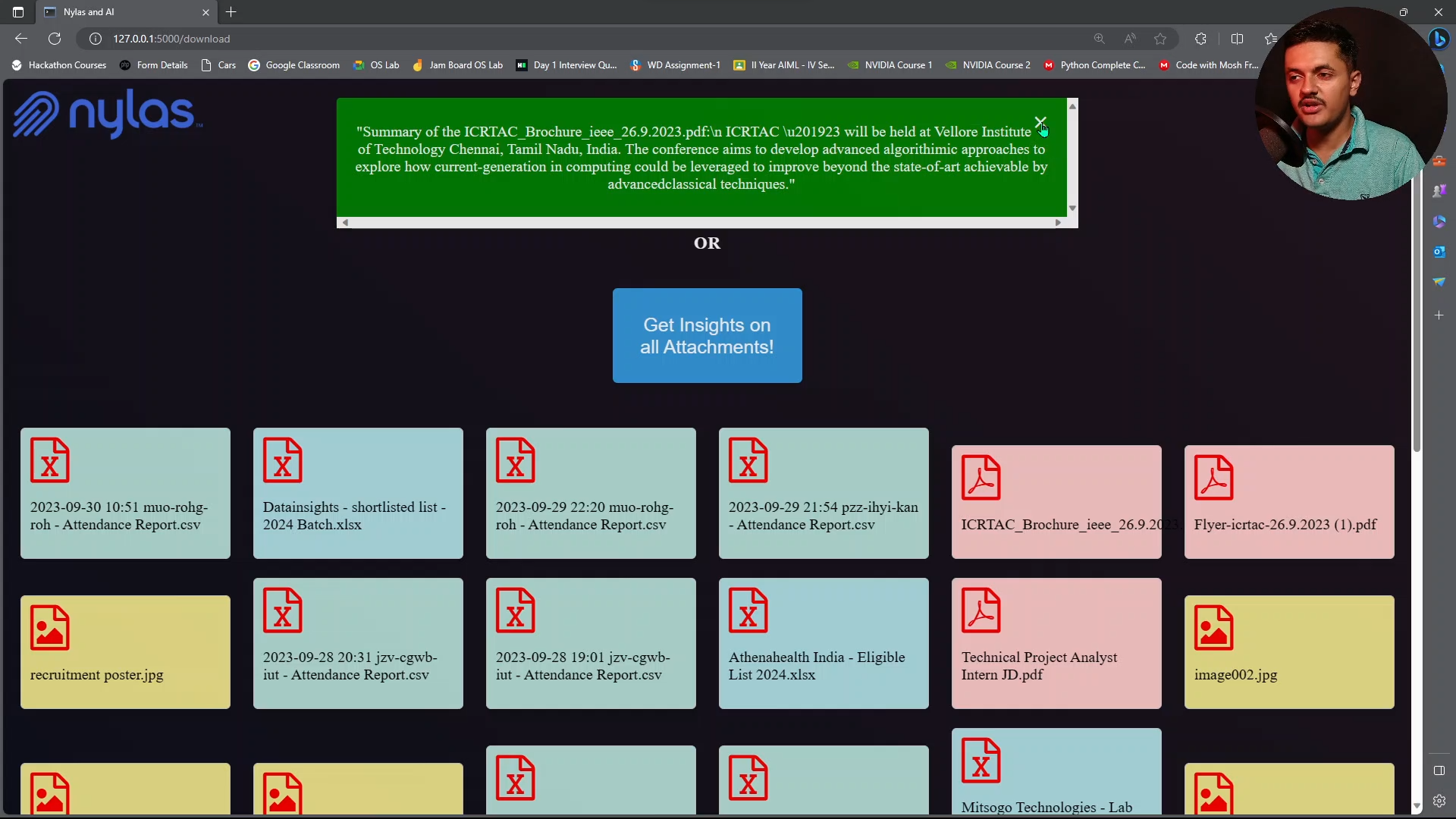Click Get Insights on all Attachments button
1456x819 pixels.
pos(707,335)
